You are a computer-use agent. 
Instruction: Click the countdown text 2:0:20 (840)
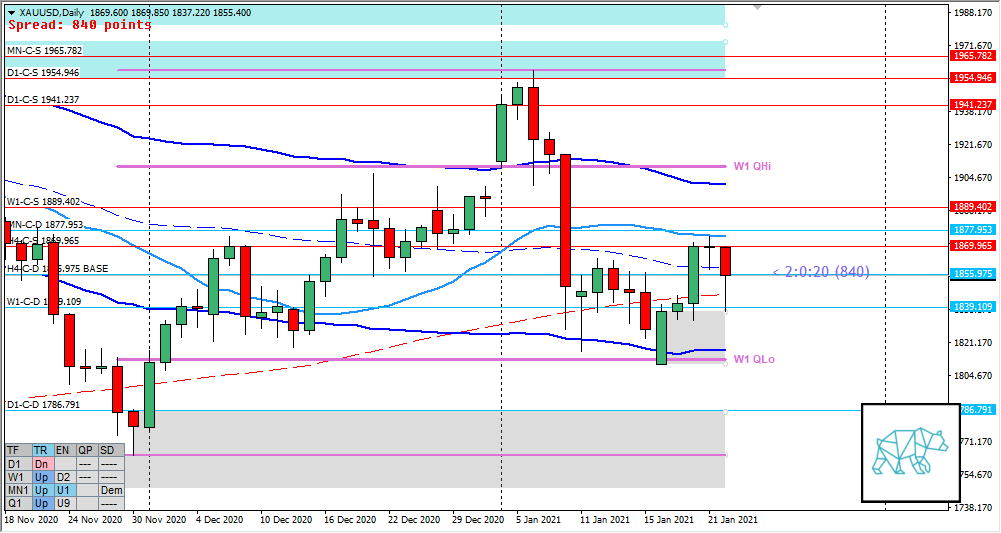[820, 271]
